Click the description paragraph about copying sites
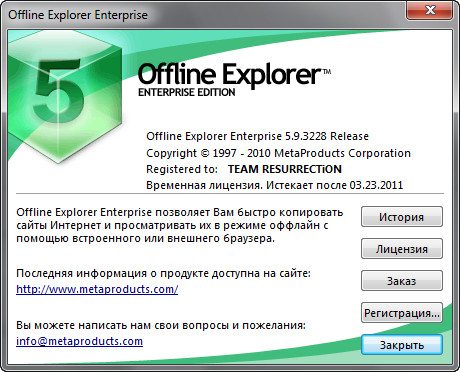Screen dimensions: 460x372 point(179,225)
